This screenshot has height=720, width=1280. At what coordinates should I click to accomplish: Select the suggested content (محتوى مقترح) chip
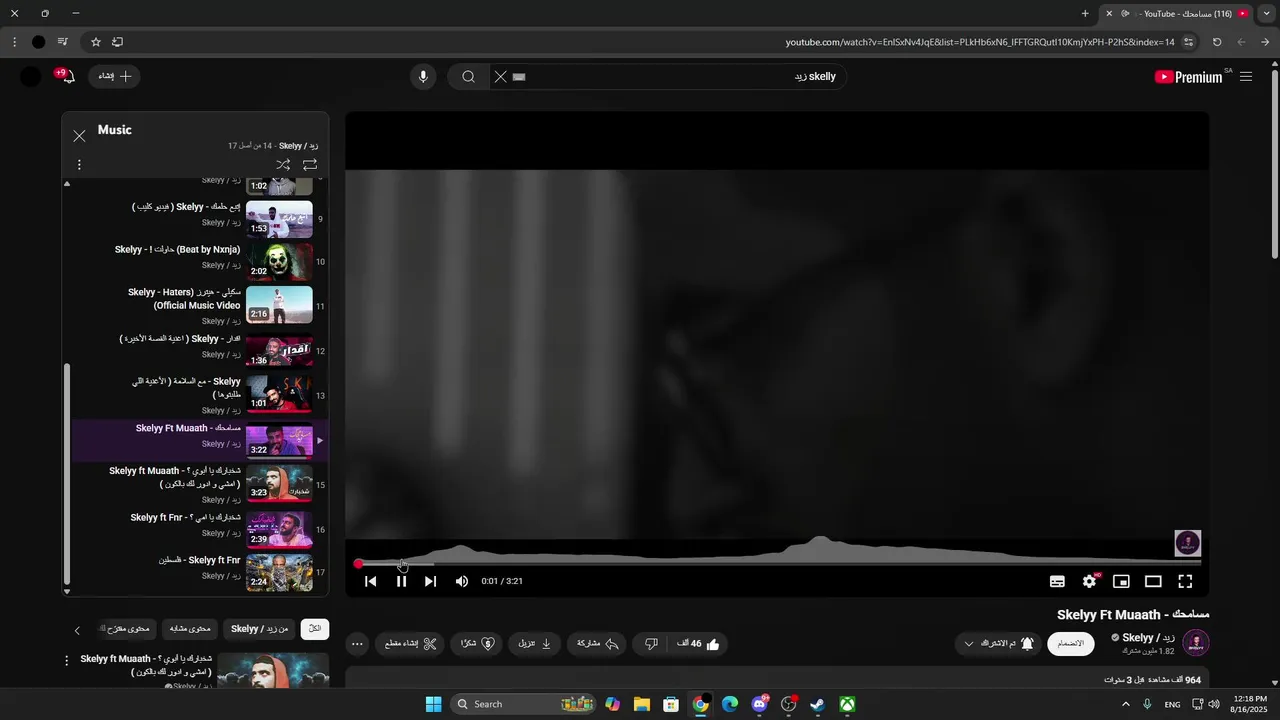[125, 629]
